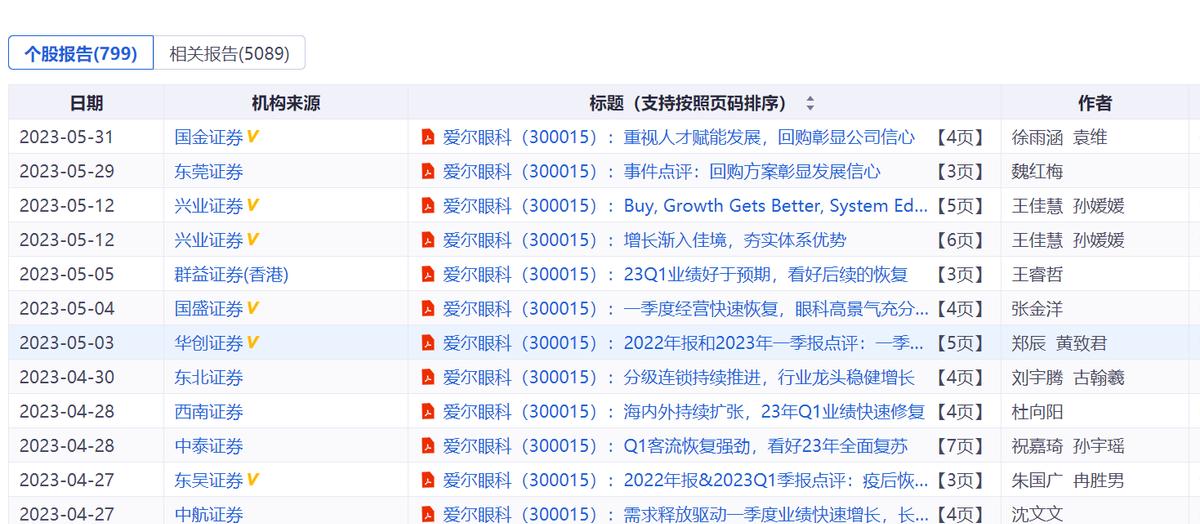Open 国金证券 institution link

(x=209, y=137)
